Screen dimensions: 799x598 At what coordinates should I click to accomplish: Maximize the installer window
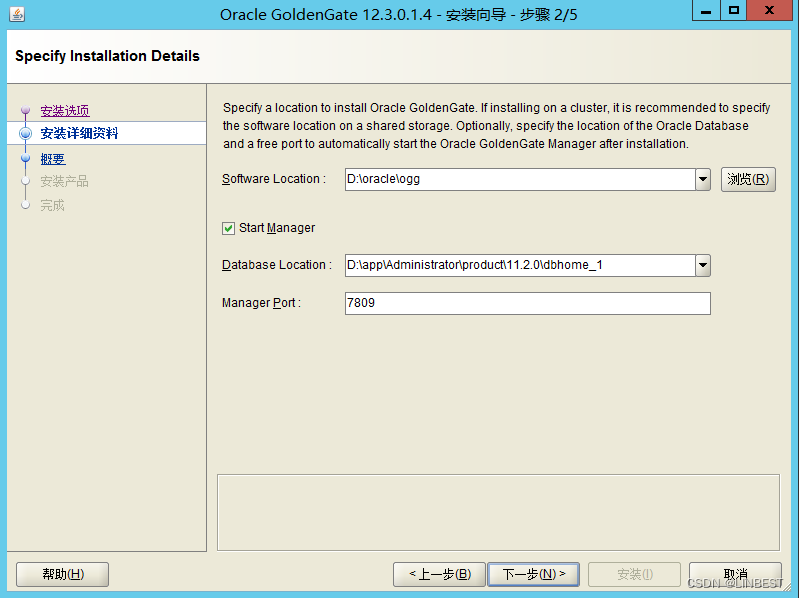[734, 10]
